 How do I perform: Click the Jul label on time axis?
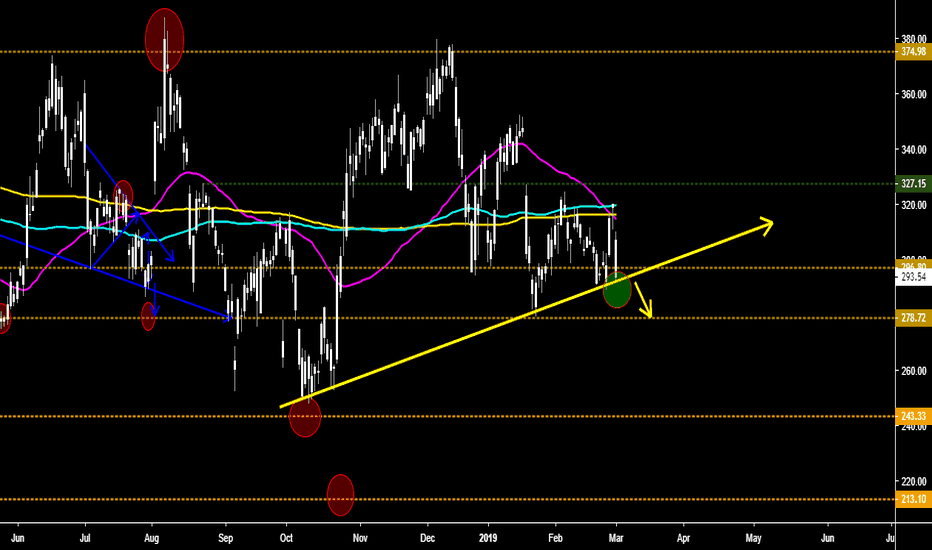click(85, 538)
